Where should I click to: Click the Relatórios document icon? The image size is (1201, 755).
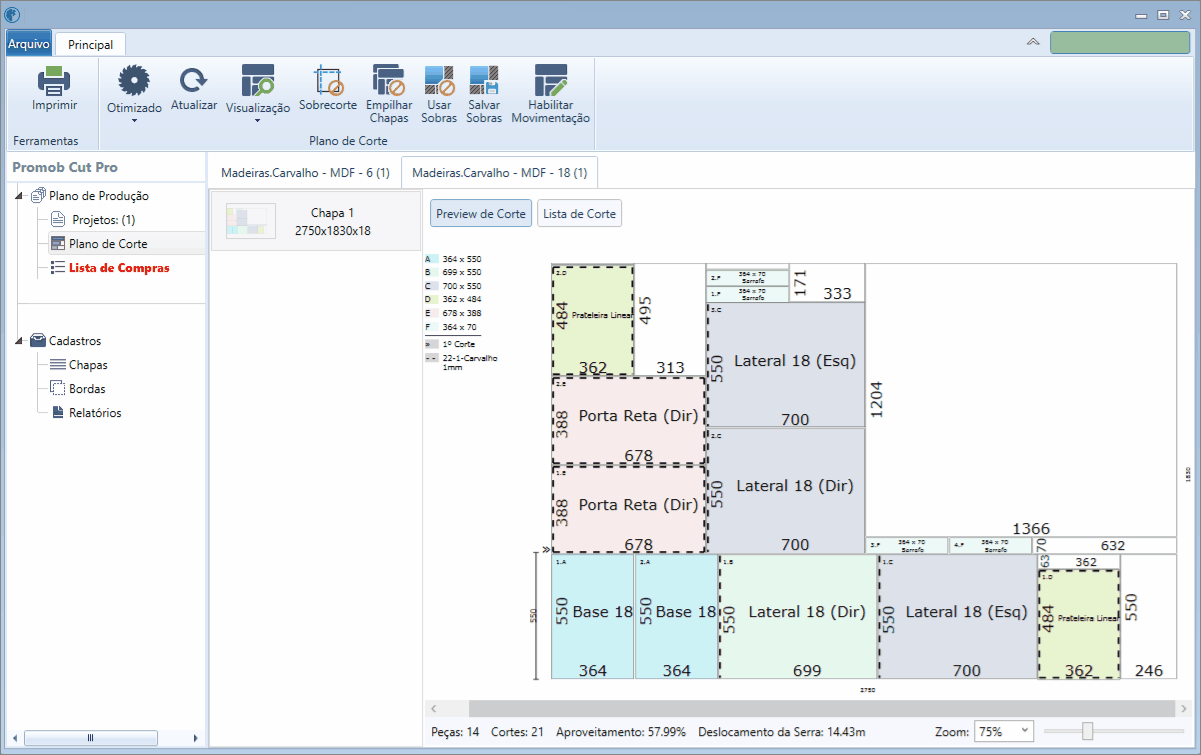tap(58, 413)
